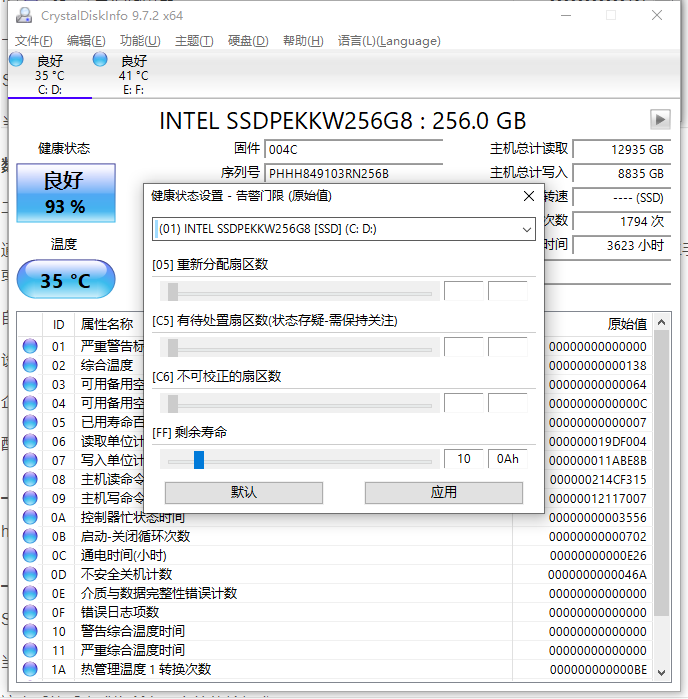
Task: Select the E: F: disk status orb
Action: tap(100, 59)
